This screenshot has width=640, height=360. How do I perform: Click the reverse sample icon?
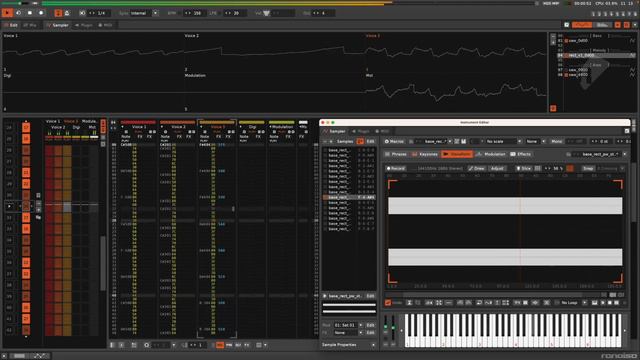pos(479,303)
